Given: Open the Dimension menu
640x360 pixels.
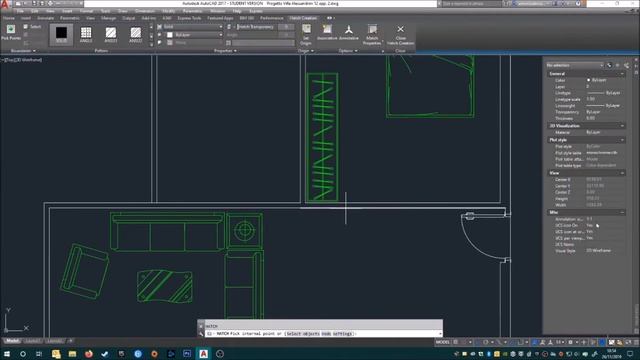Looking at the screenshot, I should pos(144,11).
